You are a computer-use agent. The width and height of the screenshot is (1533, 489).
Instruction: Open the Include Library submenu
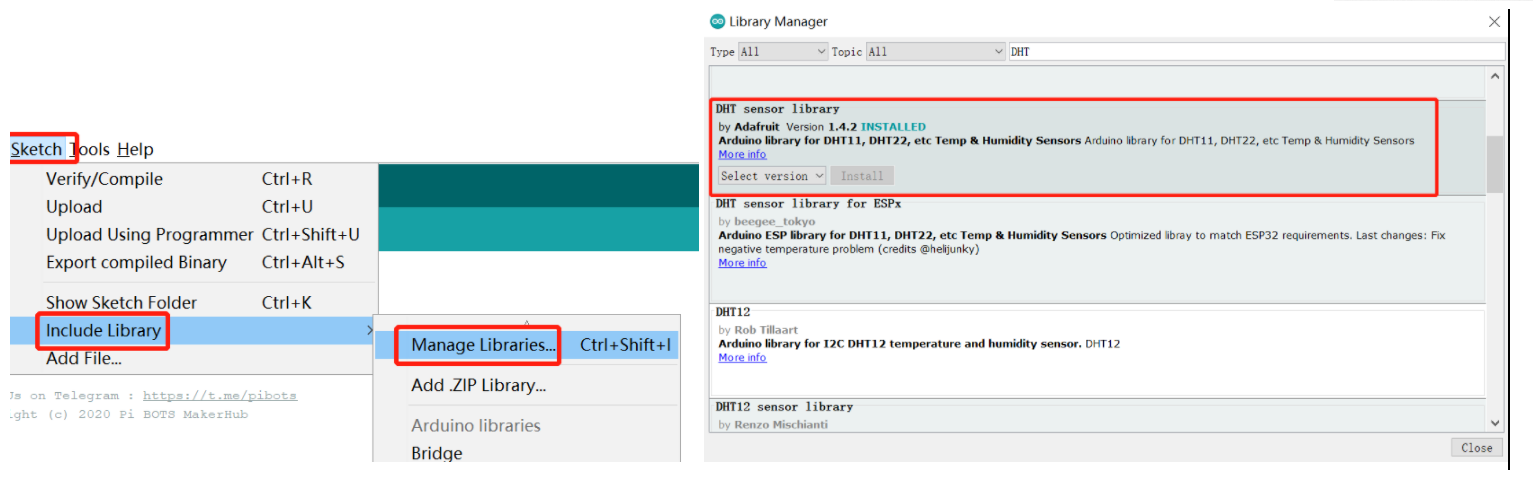(194, 330)
